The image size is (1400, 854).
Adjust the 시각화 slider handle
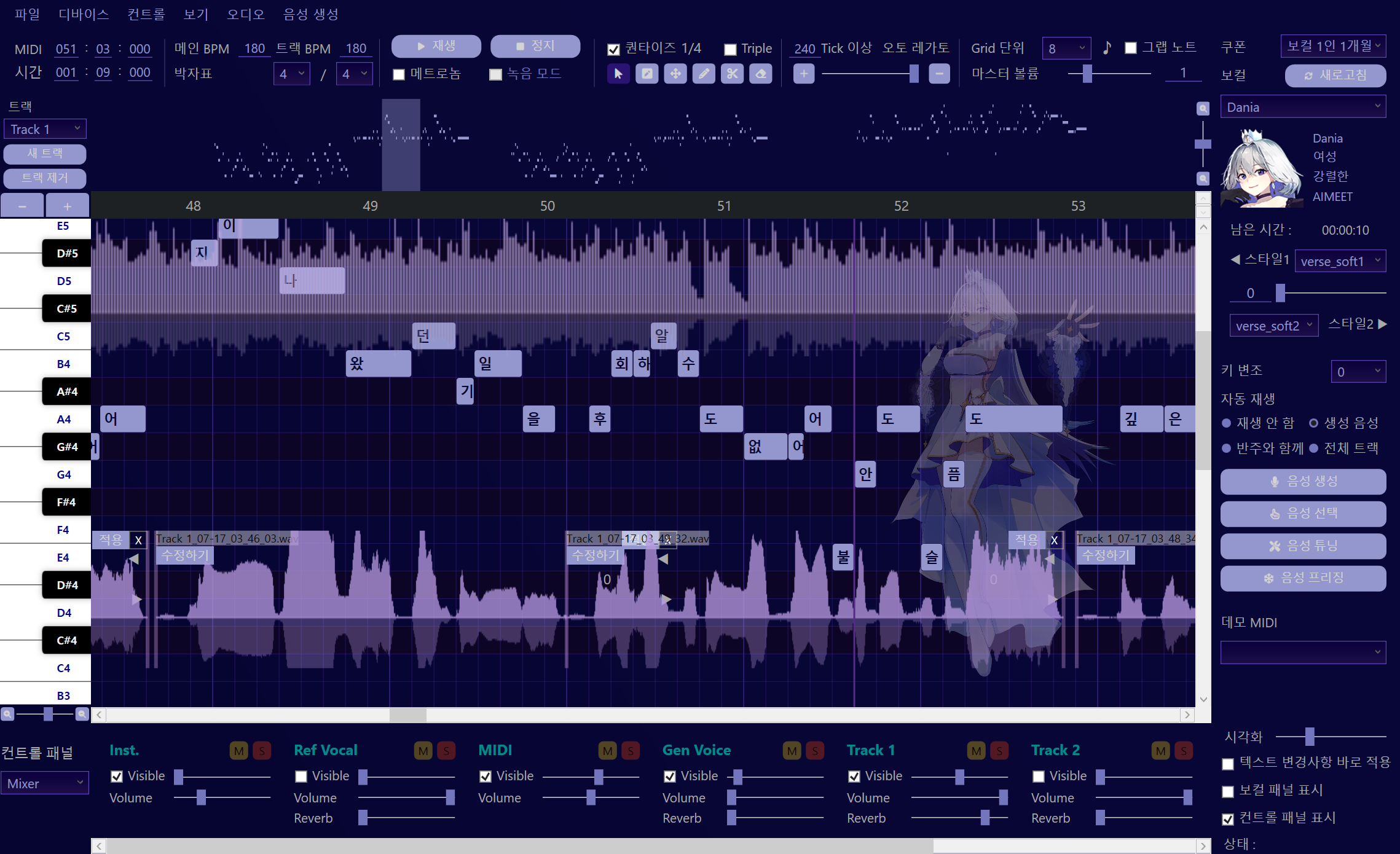[x=1310, y=736]
